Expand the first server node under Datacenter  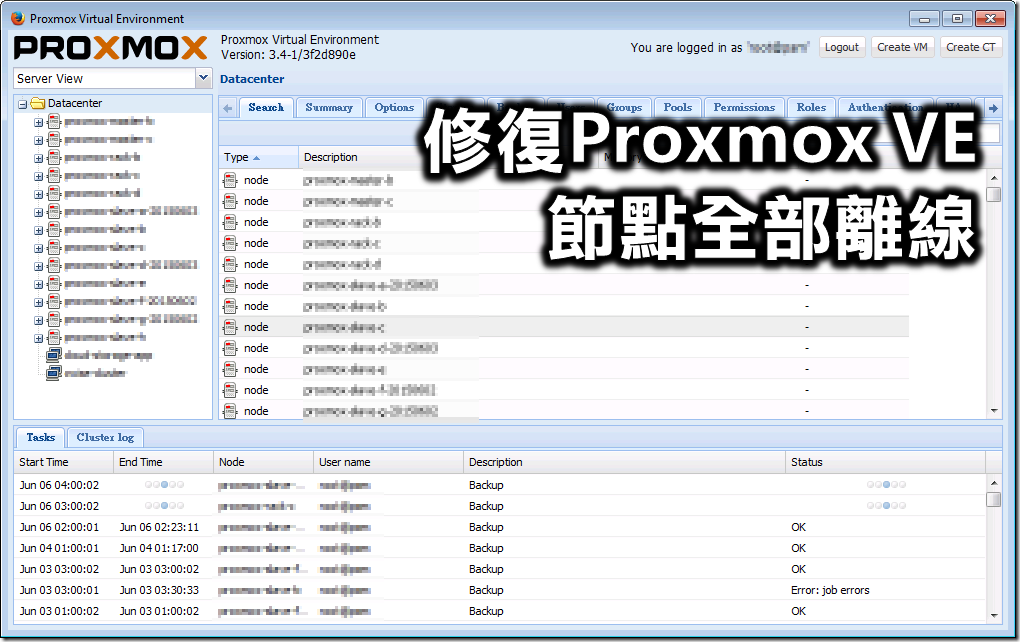pos(38,122)
